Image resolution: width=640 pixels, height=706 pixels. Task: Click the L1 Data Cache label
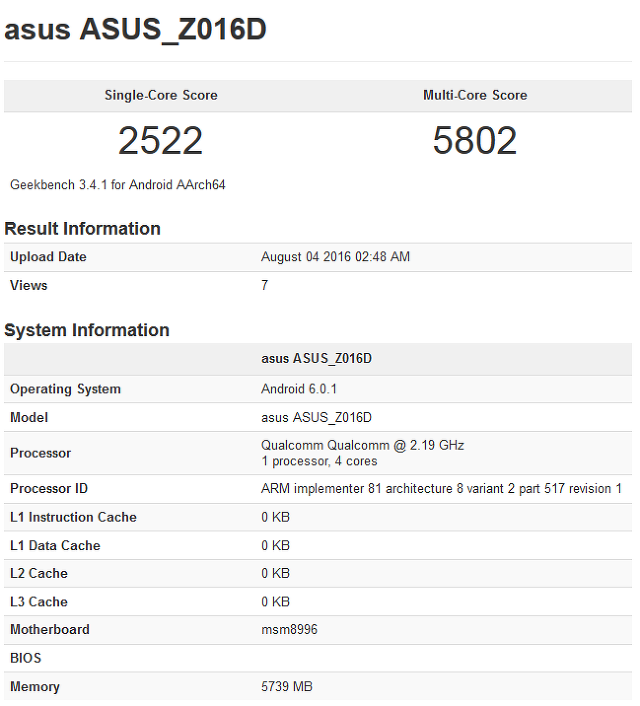55,546
